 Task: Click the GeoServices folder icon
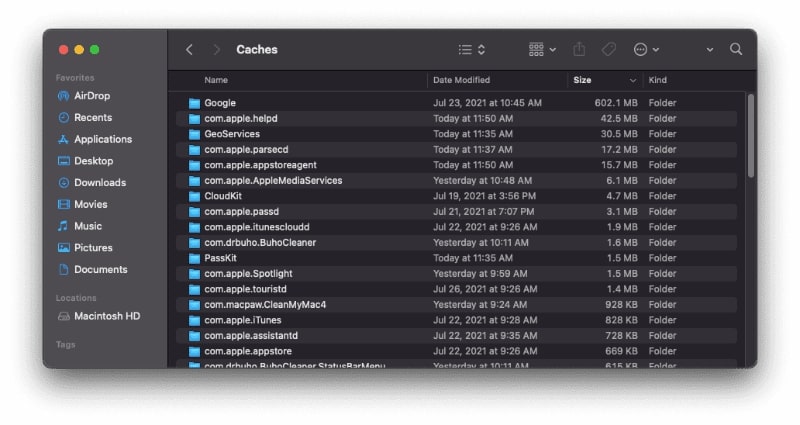194,134
